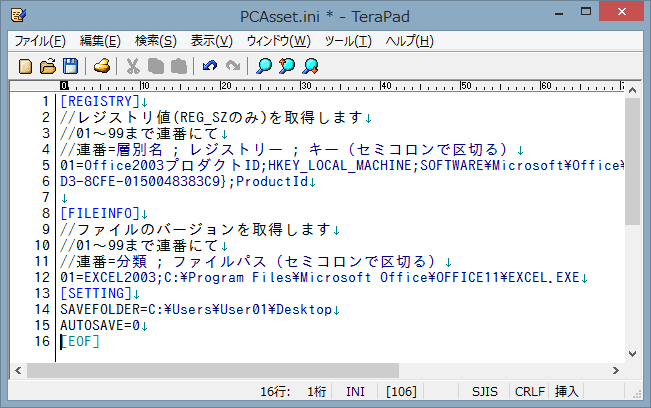Viewport: 651px width, 408px height.
Task: Click the Find next magnifier icon
Action: tap(311, 66)
